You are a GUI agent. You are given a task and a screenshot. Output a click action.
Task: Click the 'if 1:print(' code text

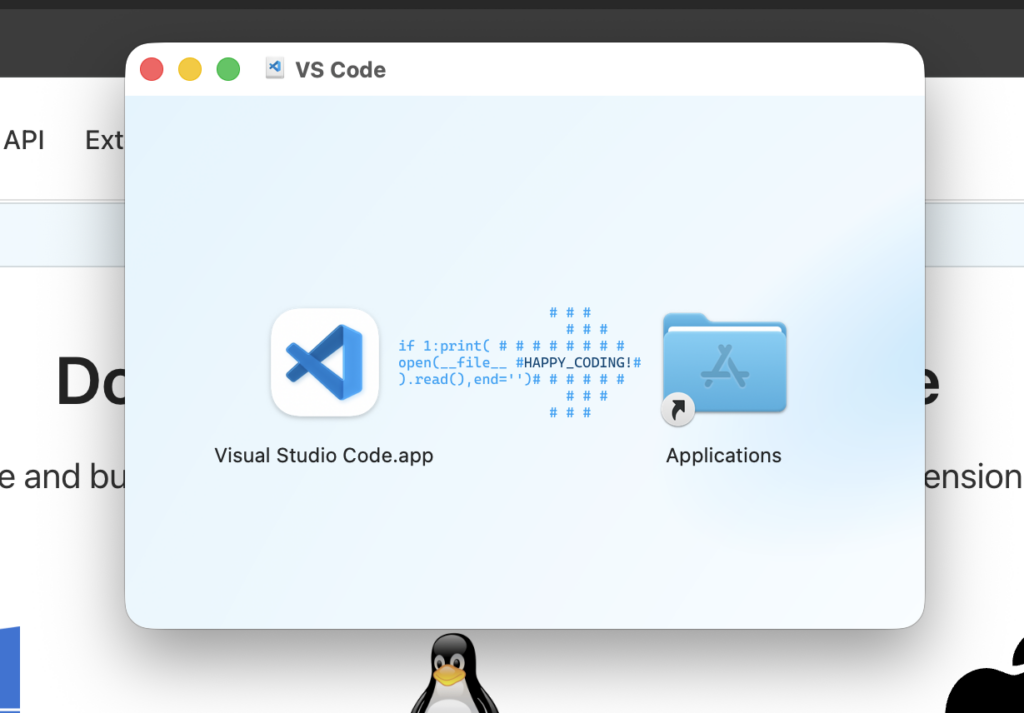[444, 346]
